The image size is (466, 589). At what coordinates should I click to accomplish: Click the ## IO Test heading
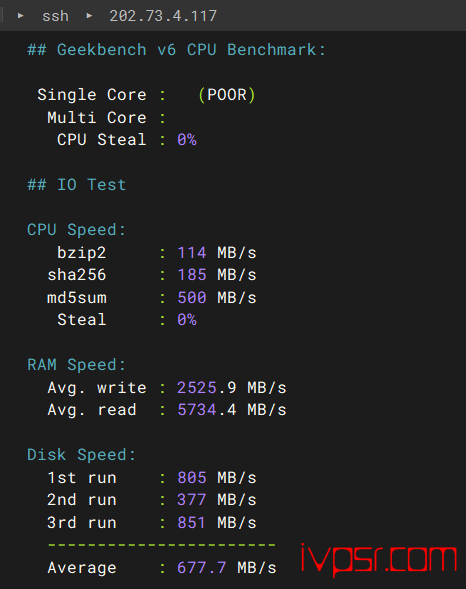click(77, 185)
